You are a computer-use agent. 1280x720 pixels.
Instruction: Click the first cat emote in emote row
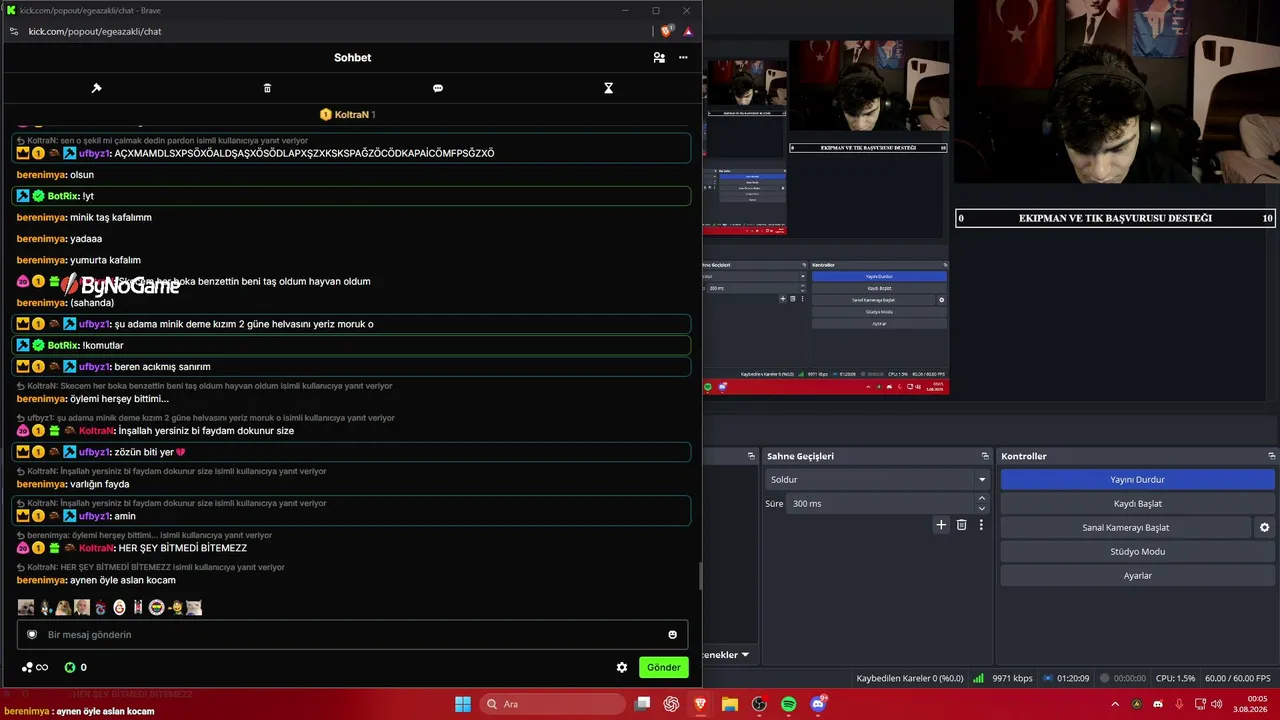(26, 607)
